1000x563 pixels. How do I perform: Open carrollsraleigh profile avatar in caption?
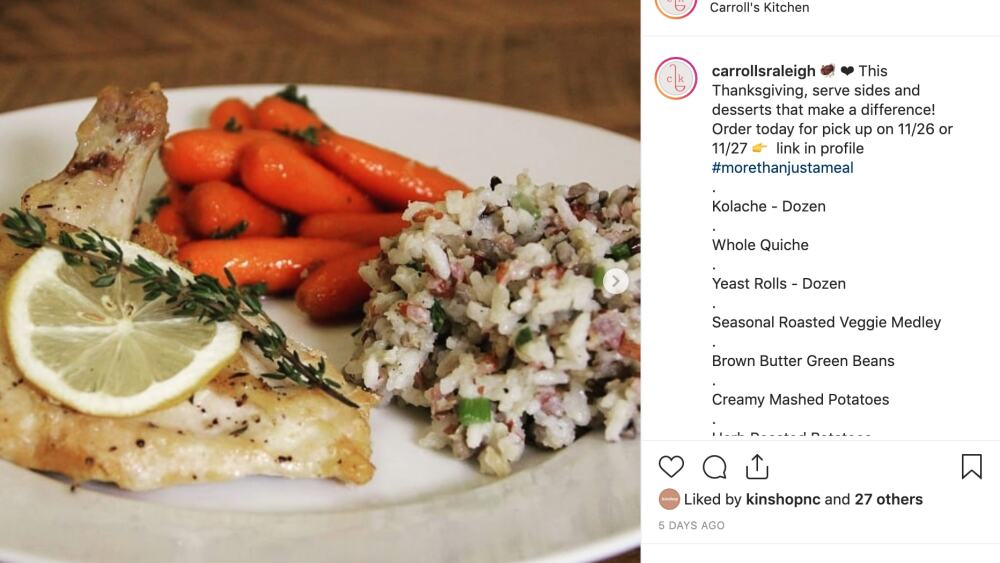click(676, 78)
